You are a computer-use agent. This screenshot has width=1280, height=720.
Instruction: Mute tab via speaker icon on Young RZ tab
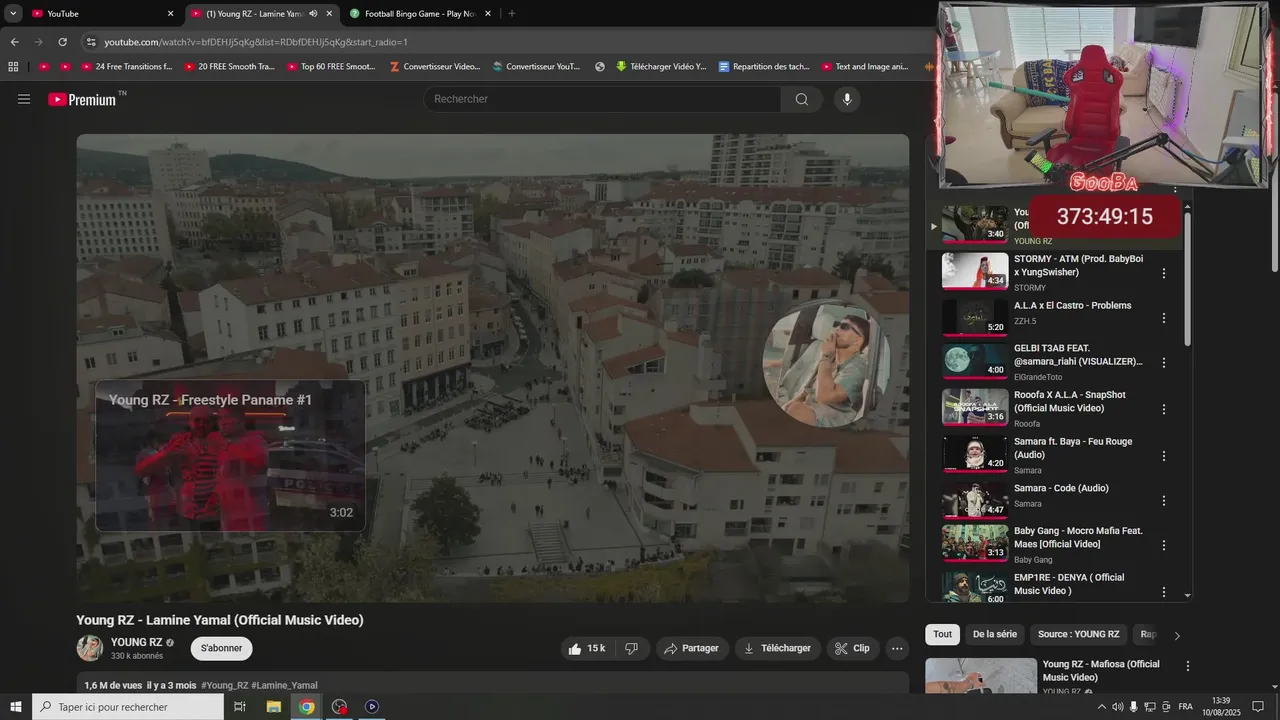(313, 14)
